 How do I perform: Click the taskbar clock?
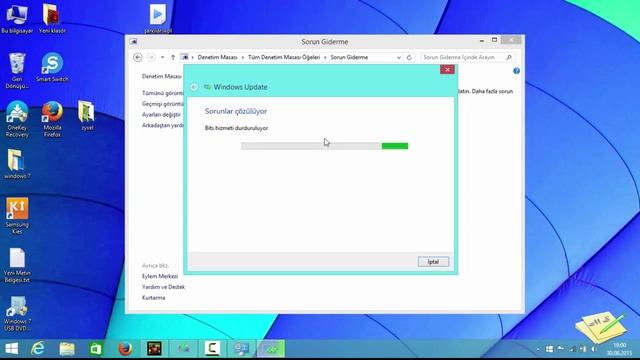tap(619, 349)
